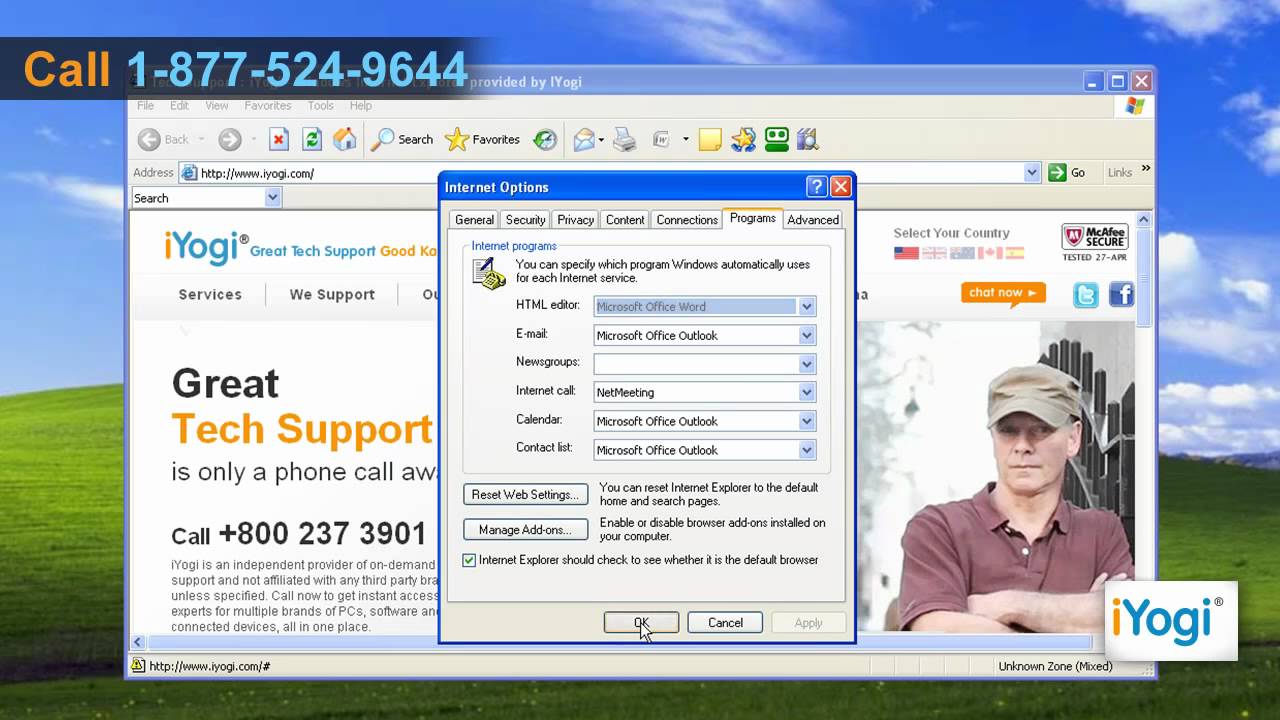Click the yellow note toolbar icon

coord(710,140)
